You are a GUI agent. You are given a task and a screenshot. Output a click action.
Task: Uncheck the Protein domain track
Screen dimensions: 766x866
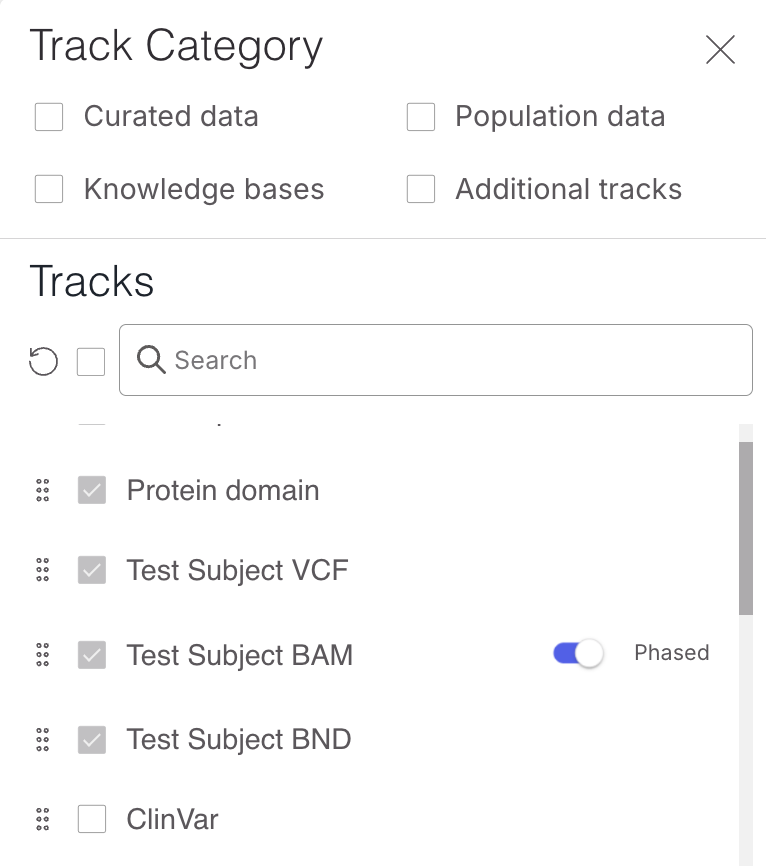[x=92, y=490]
